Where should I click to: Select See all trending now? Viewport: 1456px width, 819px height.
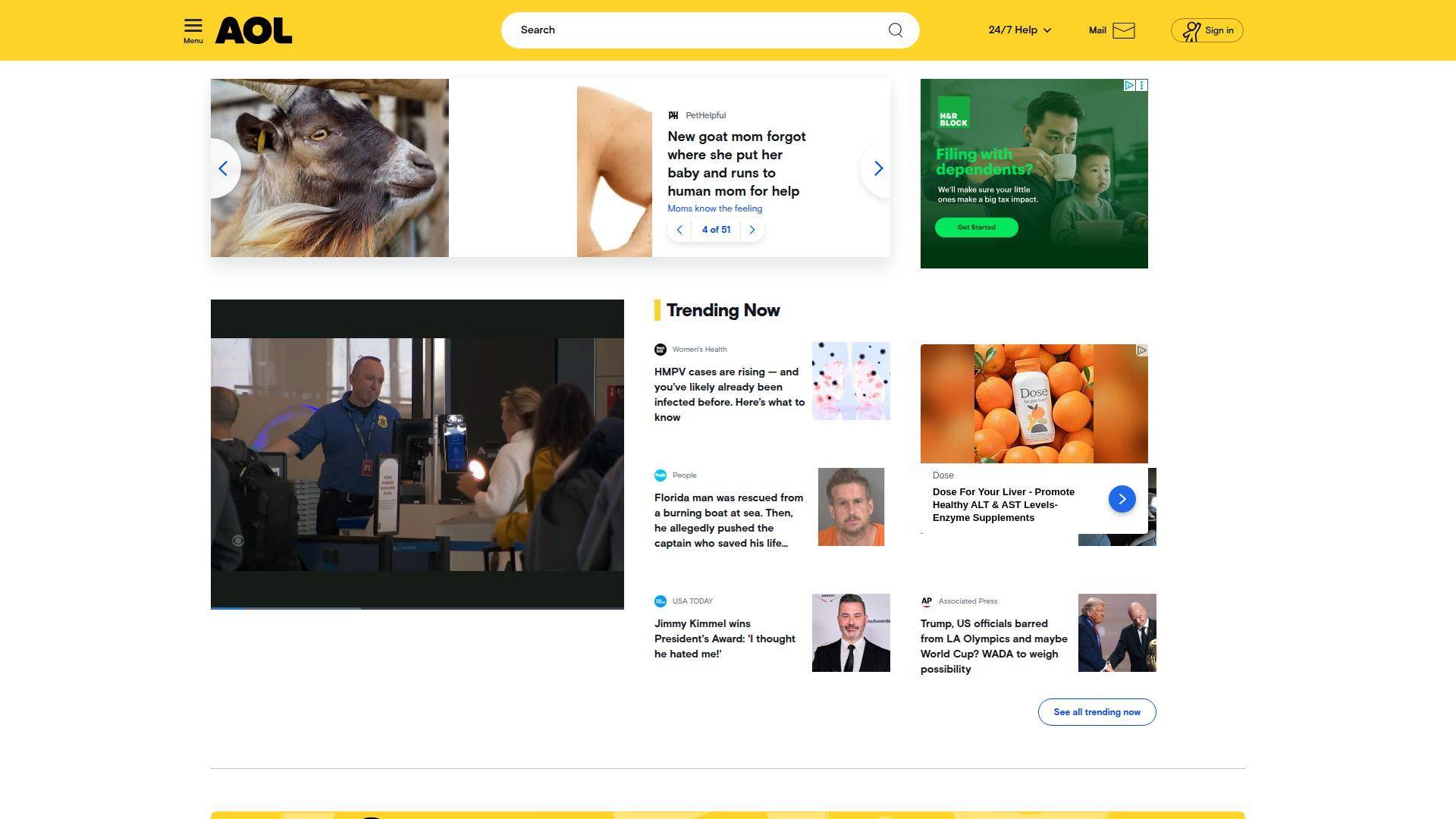1097,712
